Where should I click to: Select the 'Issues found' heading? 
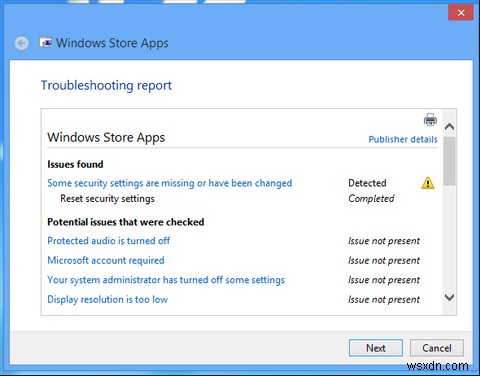pos(75,164)
